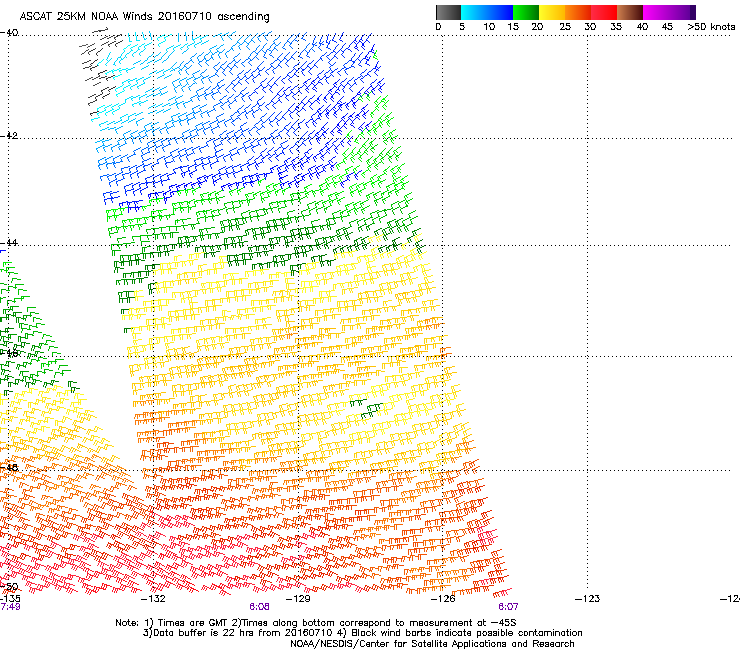Click the green 15-20 knots legend color
The height and width of the screenshot is (650, 740).
tap(526, 12)
